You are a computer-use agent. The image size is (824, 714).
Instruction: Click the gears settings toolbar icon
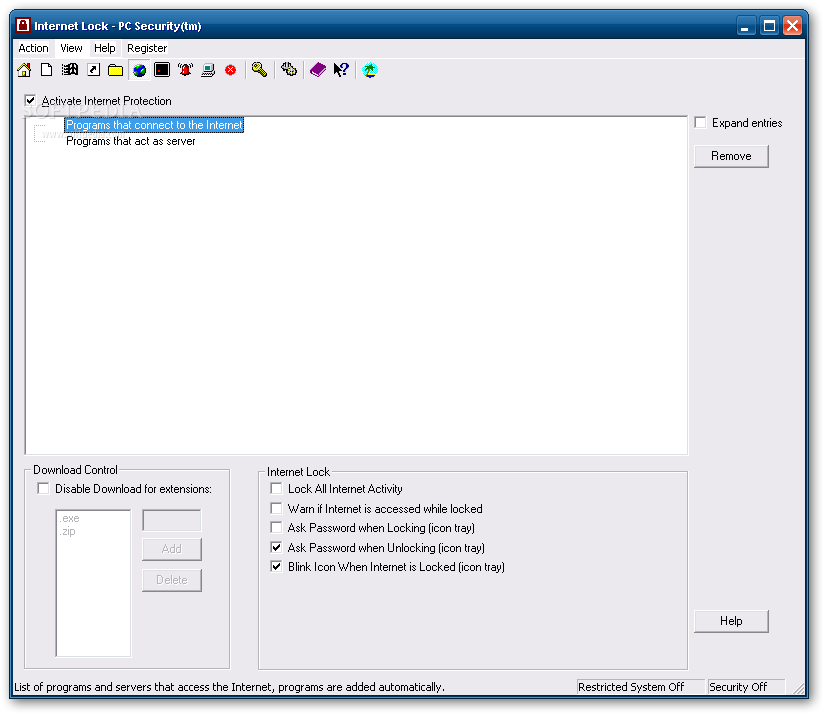(289, 69)
